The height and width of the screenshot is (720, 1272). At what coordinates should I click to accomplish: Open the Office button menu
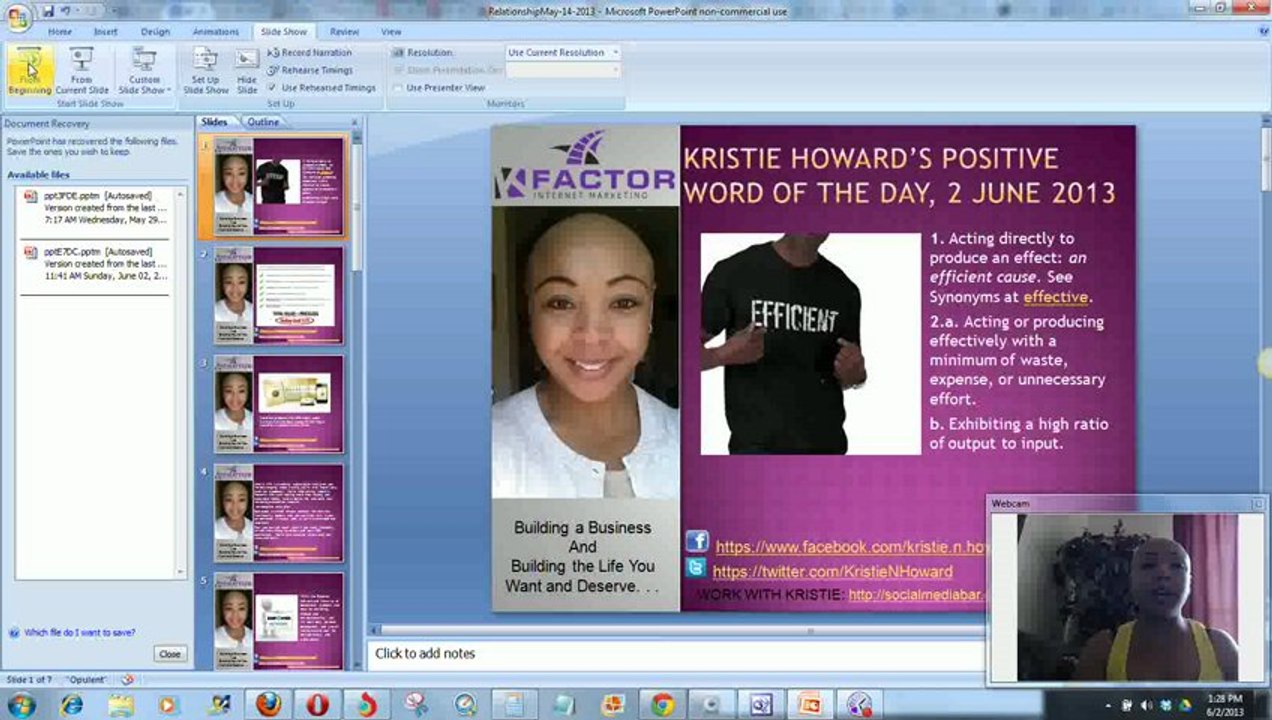coord(18,17)
